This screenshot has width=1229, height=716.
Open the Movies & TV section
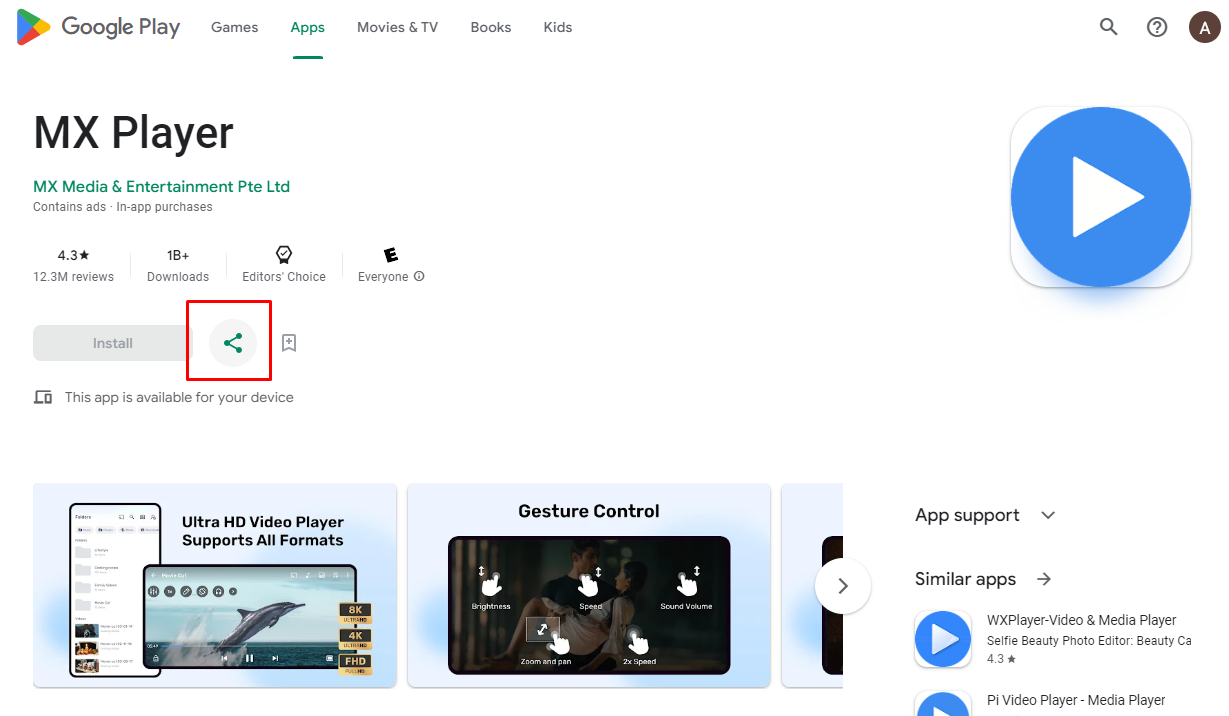click(396, 27)
